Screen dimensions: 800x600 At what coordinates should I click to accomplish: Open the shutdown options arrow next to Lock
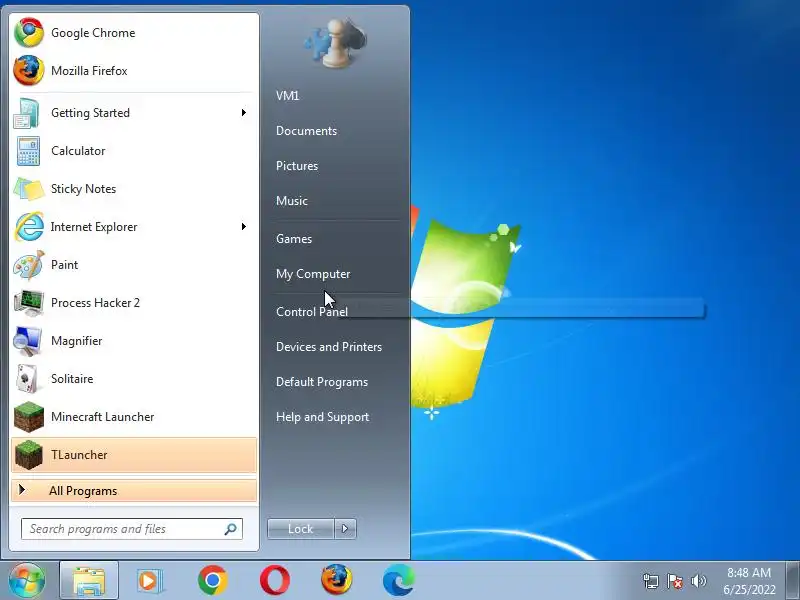(x=345, y=529)
